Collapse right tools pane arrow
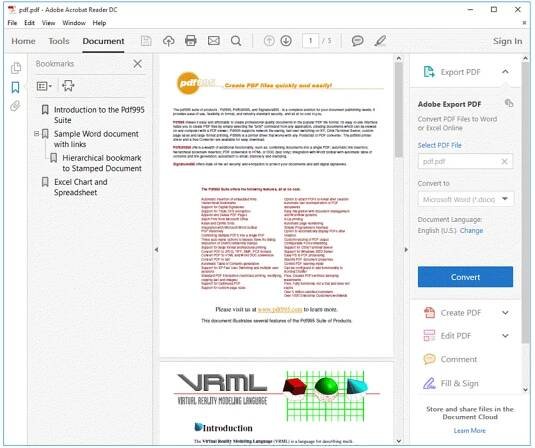The height and width of the screenshot is (448, 535). (406, 250)
